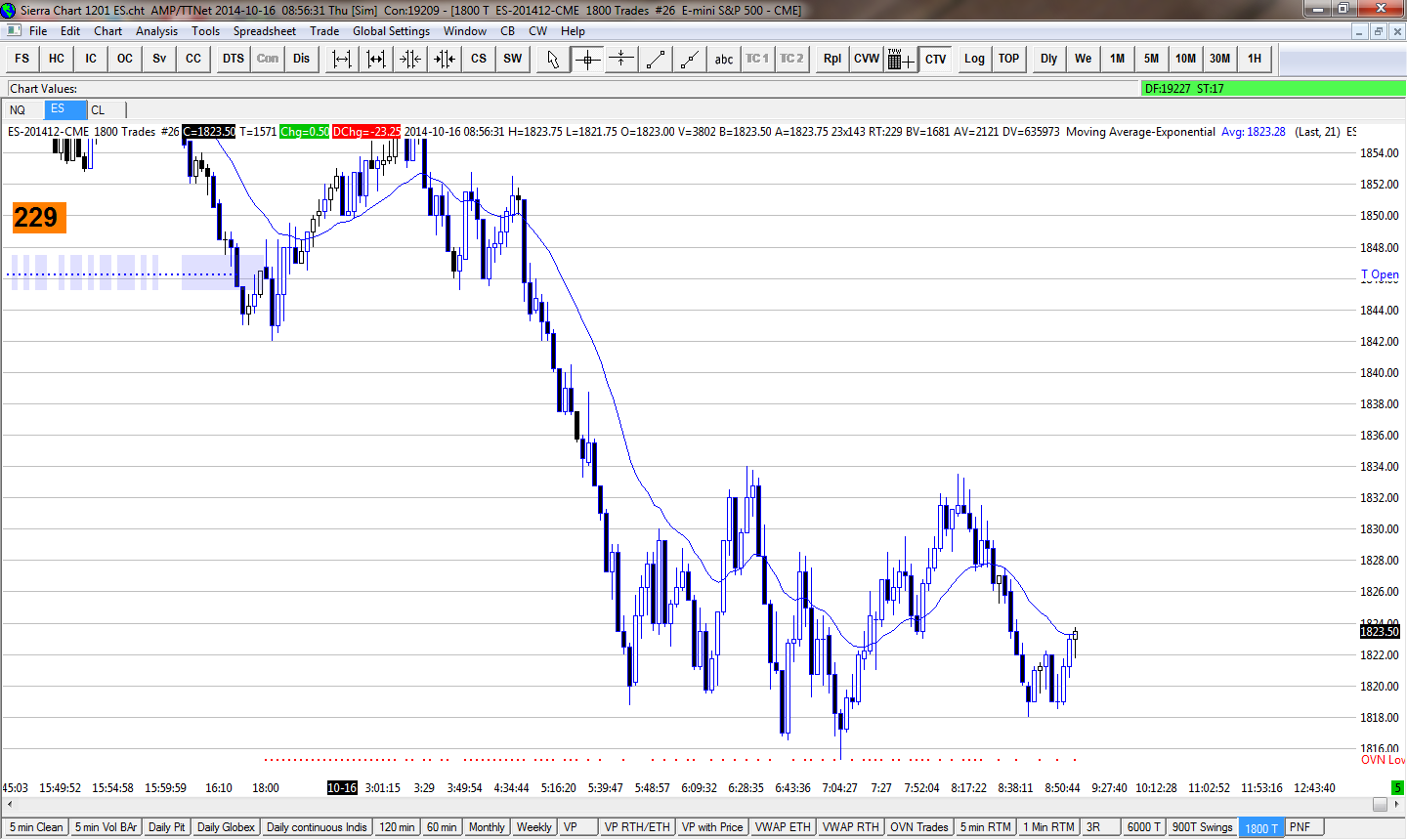Select the pointer arrow tool

(x=553, y=59)
